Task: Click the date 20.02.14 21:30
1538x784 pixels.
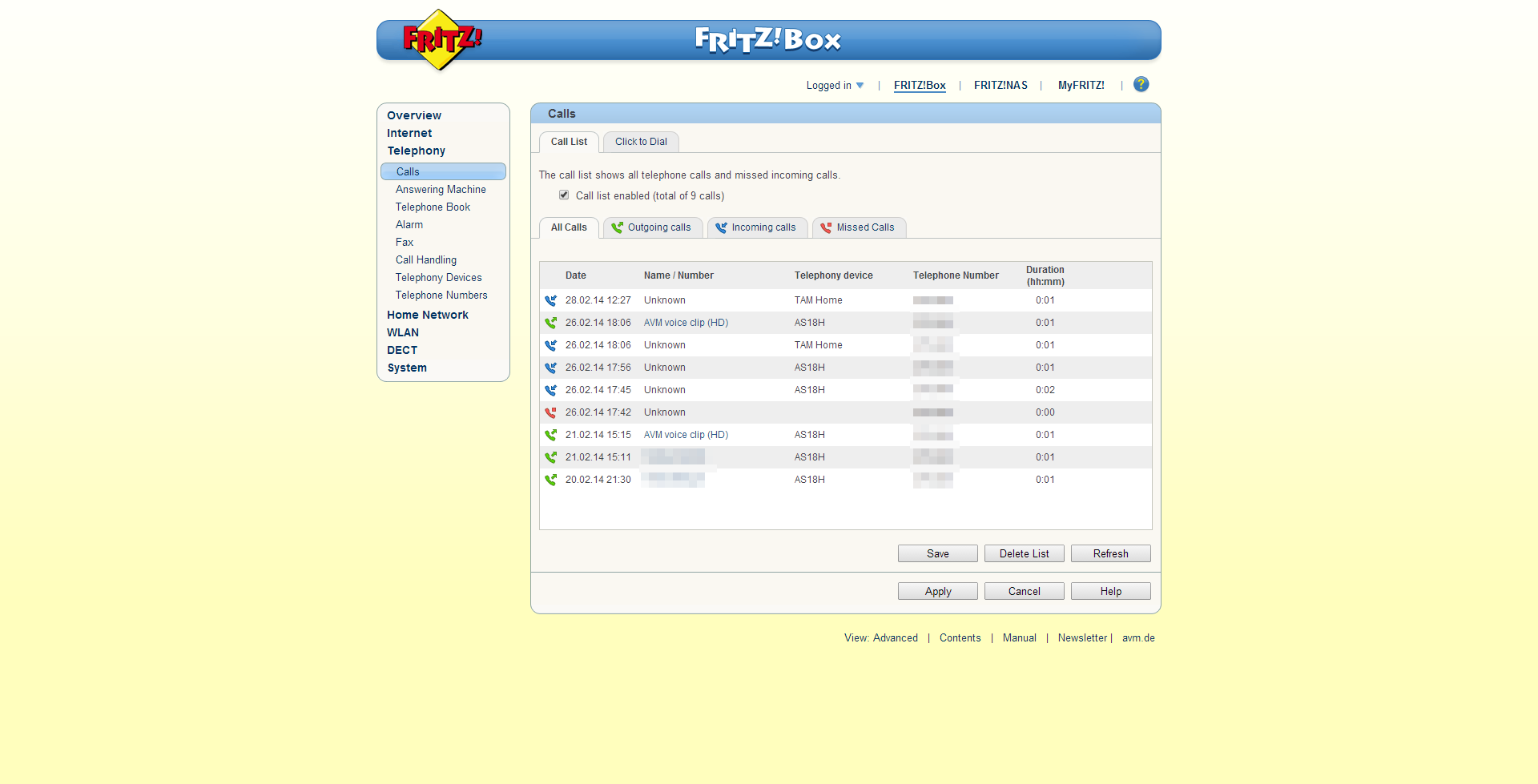Action: (598, 480)
